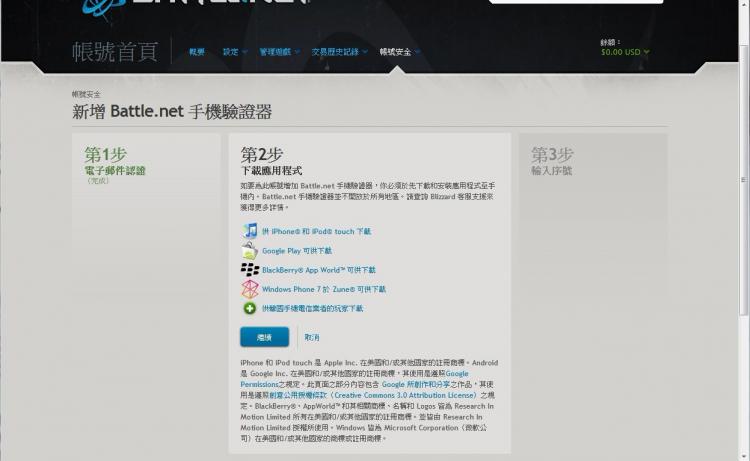750x461 pixels.
Task: Click the 餘額 balance label
Action: point(610,42)
